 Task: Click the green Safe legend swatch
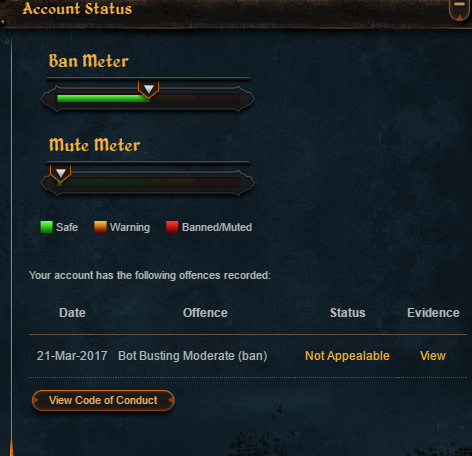coord(46,227)
